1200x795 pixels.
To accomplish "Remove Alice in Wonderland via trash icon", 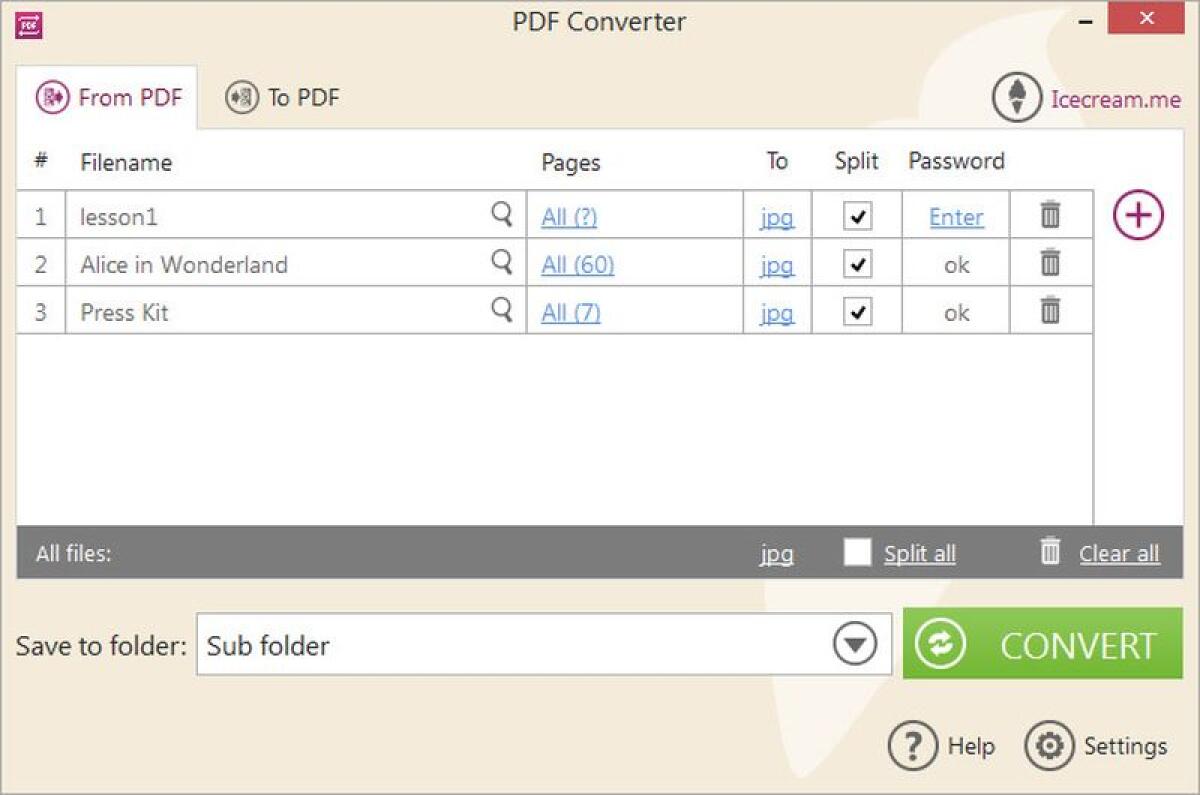I will (x=1050, y=263).
